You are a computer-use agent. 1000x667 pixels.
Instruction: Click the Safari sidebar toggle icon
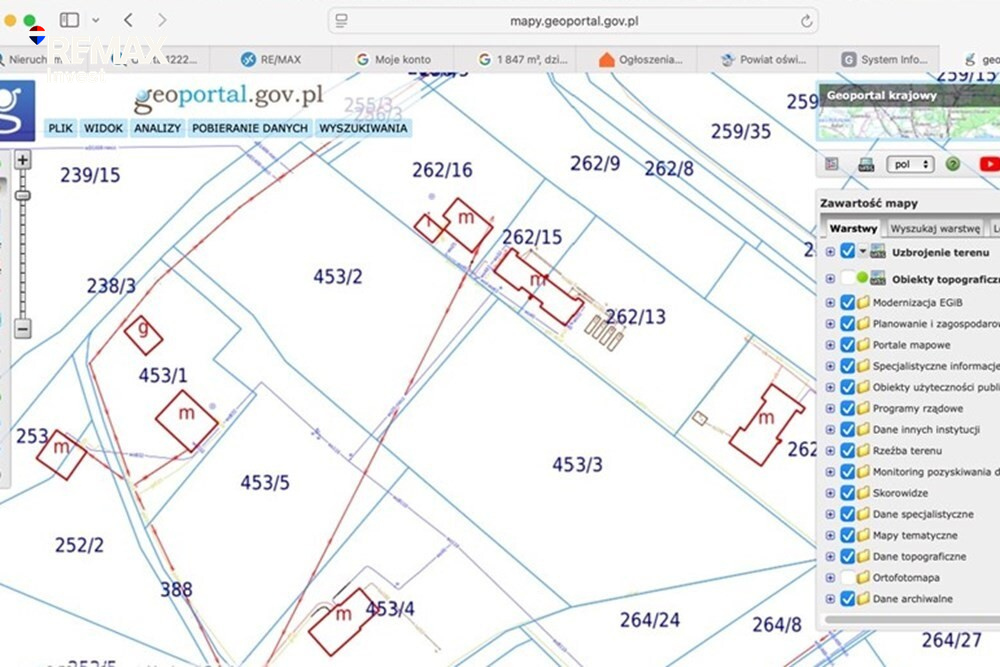pos(69,20)
